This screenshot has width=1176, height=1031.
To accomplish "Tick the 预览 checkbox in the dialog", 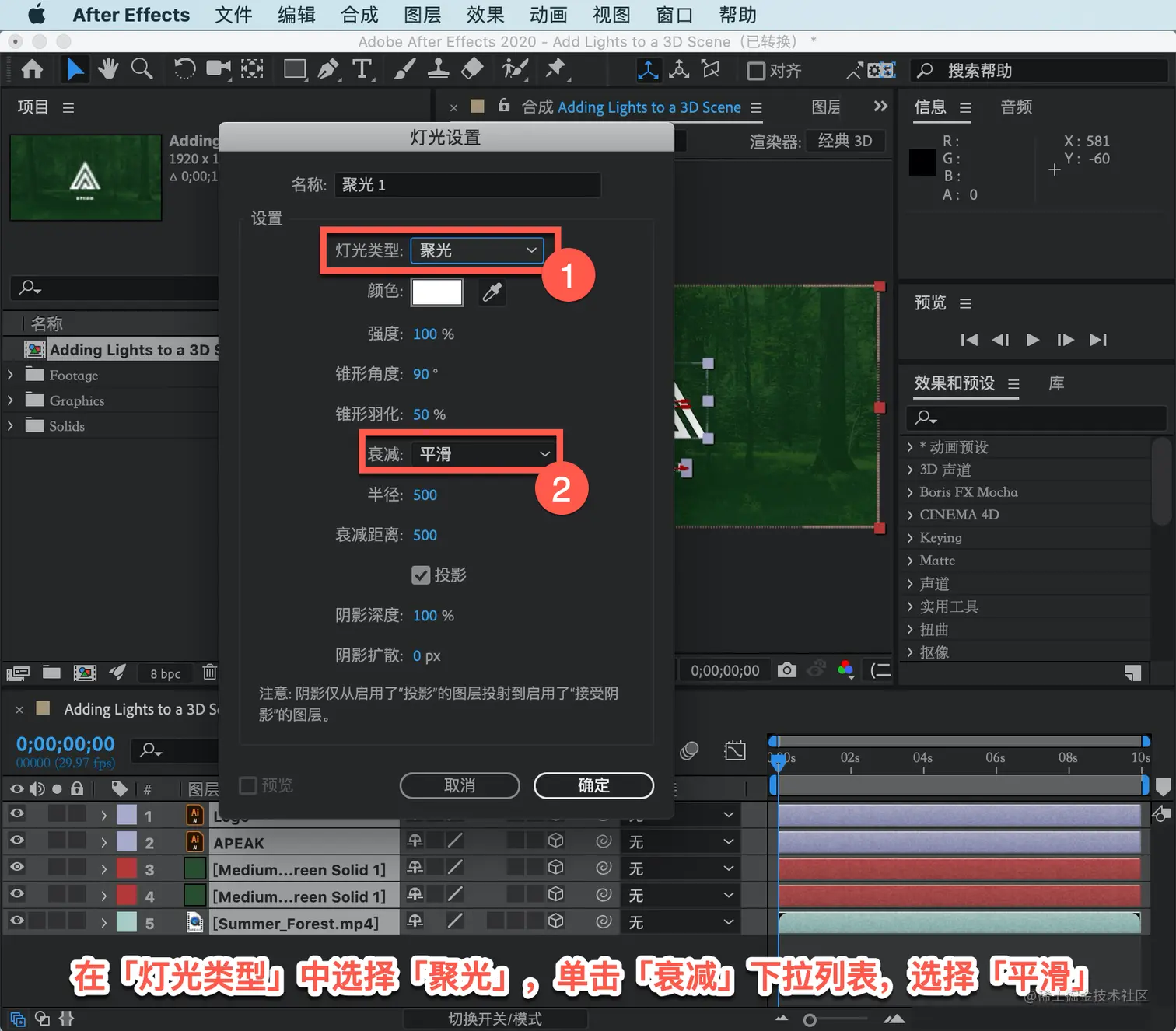I will point(248,785).
